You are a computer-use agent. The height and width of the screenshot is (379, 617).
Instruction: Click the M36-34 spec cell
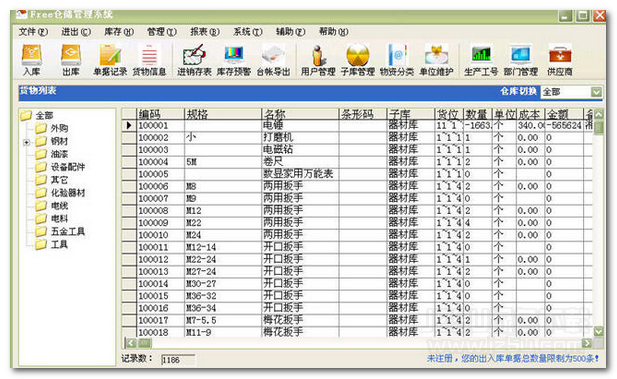pos(223,309)
